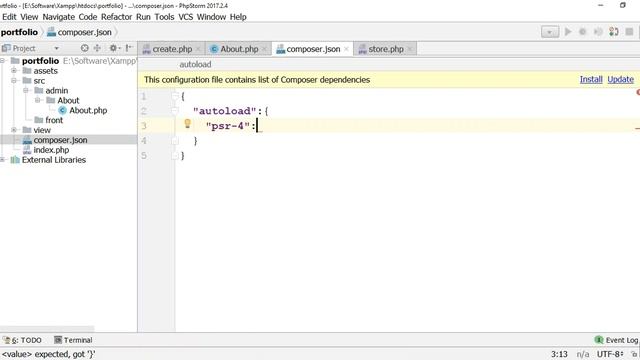Open the Help menu
Viewport: 640px width, 360px height.
point(238,17)
